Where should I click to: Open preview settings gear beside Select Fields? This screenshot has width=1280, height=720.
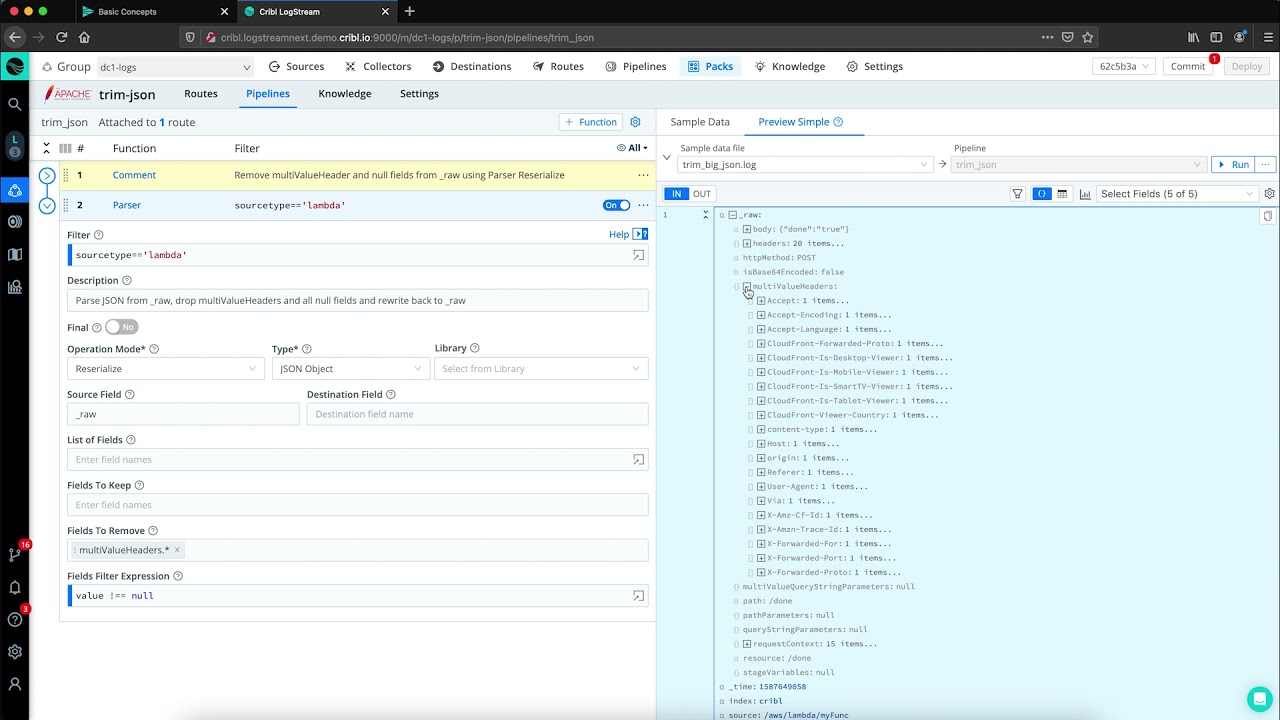[1270, 194]
